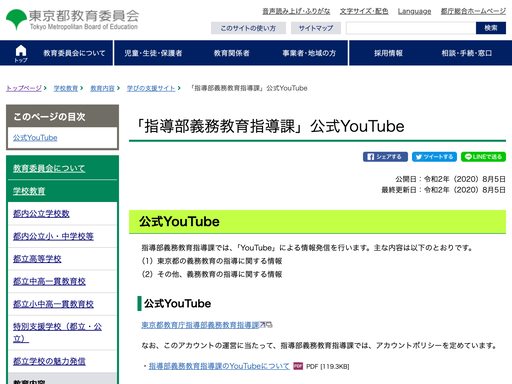Open the 音声読み上げ・ふりがな link
512x384 pixels.
(296, 11)
